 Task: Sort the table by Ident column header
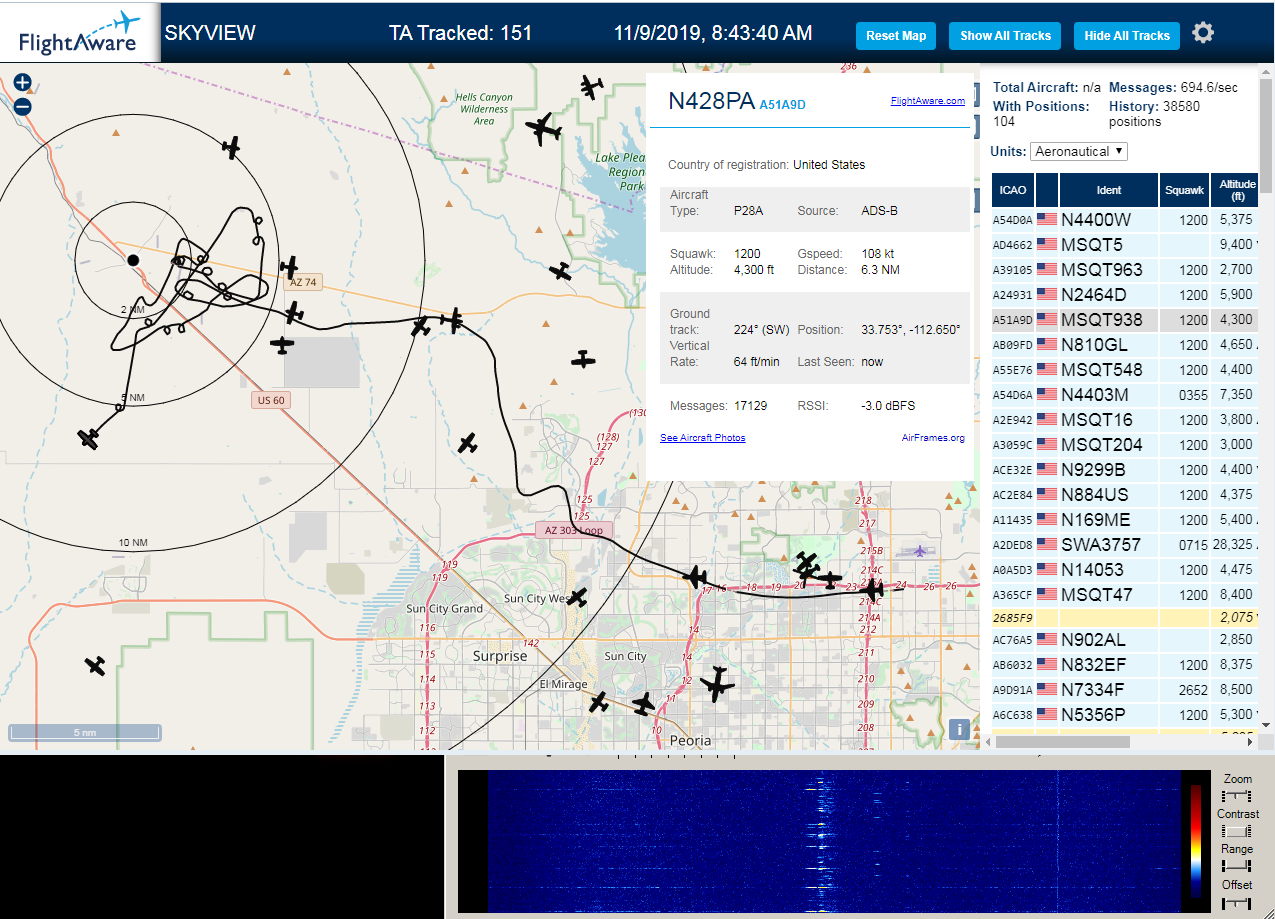(x=1109, y=190)
